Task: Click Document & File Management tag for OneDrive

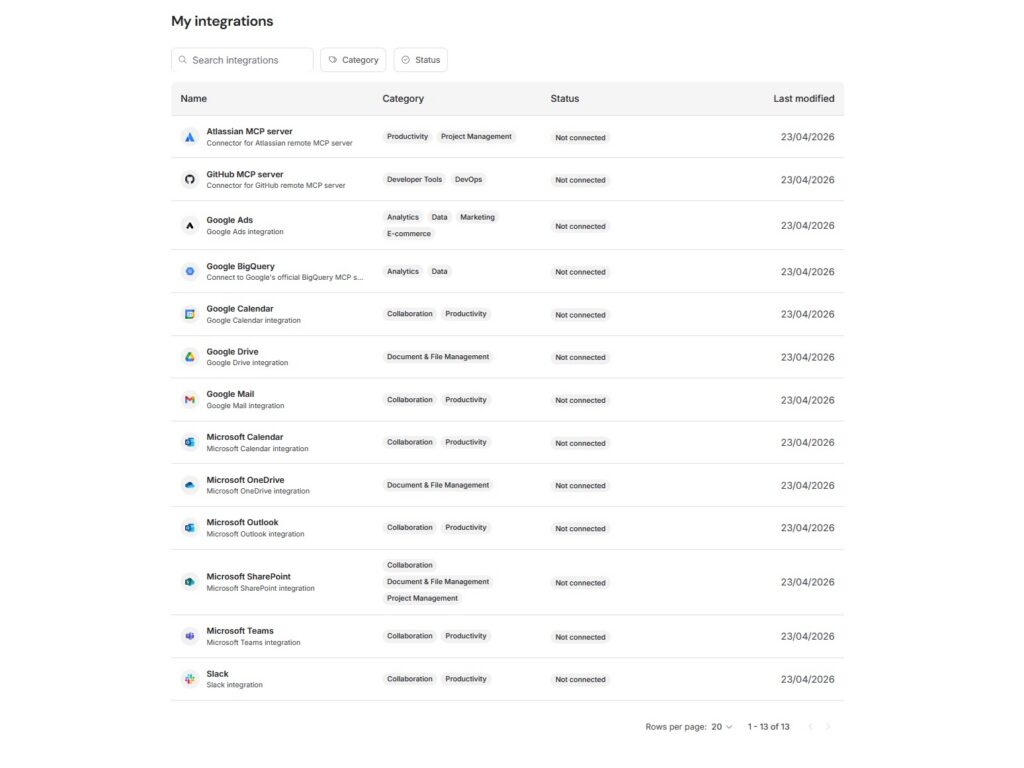Action: coord(438,485)
